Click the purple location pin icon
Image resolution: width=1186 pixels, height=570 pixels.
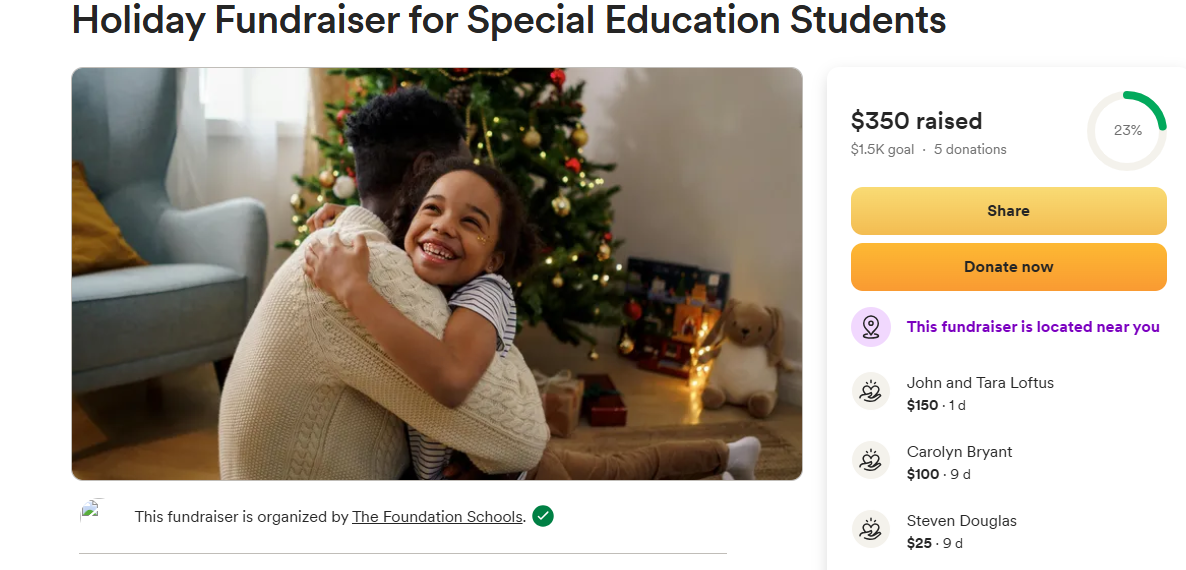(870, 327)
